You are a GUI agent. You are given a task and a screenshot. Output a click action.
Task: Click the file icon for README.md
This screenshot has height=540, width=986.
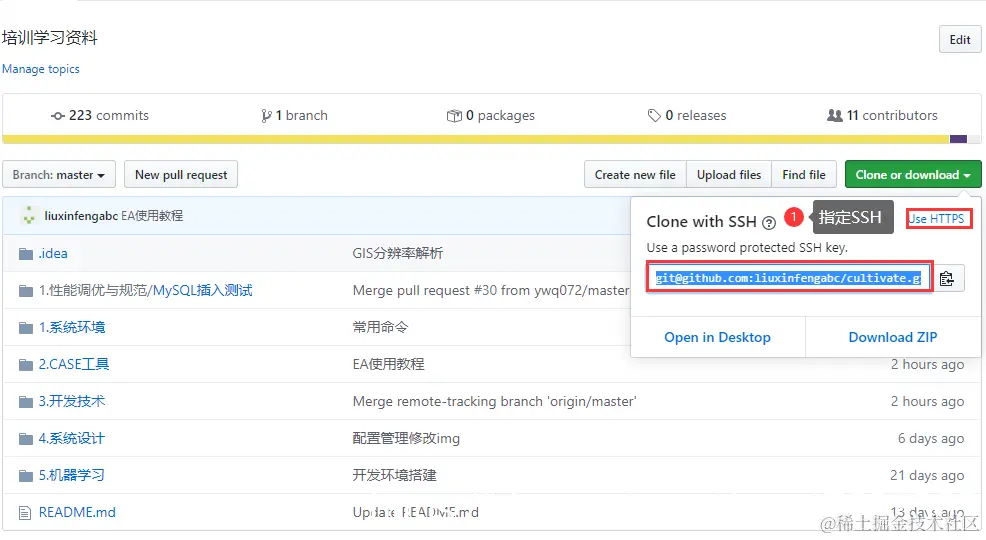[25, 513]
